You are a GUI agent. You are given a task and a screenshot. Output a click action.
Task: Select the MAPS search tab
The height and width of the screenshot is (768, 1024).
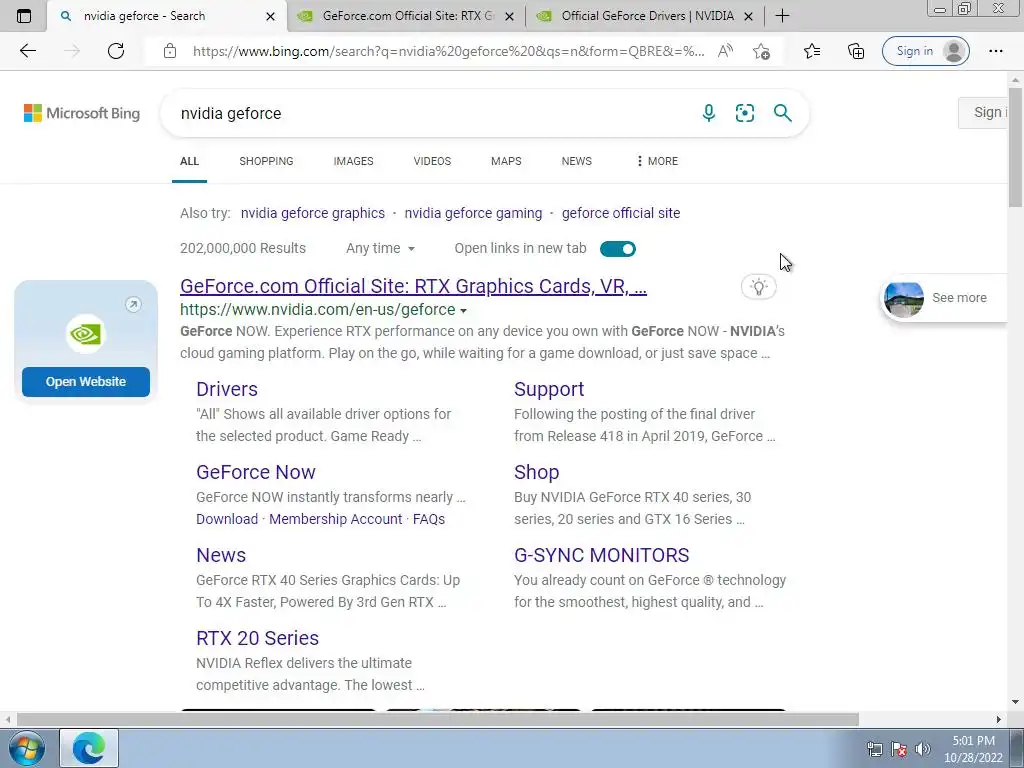pos(506,161)
